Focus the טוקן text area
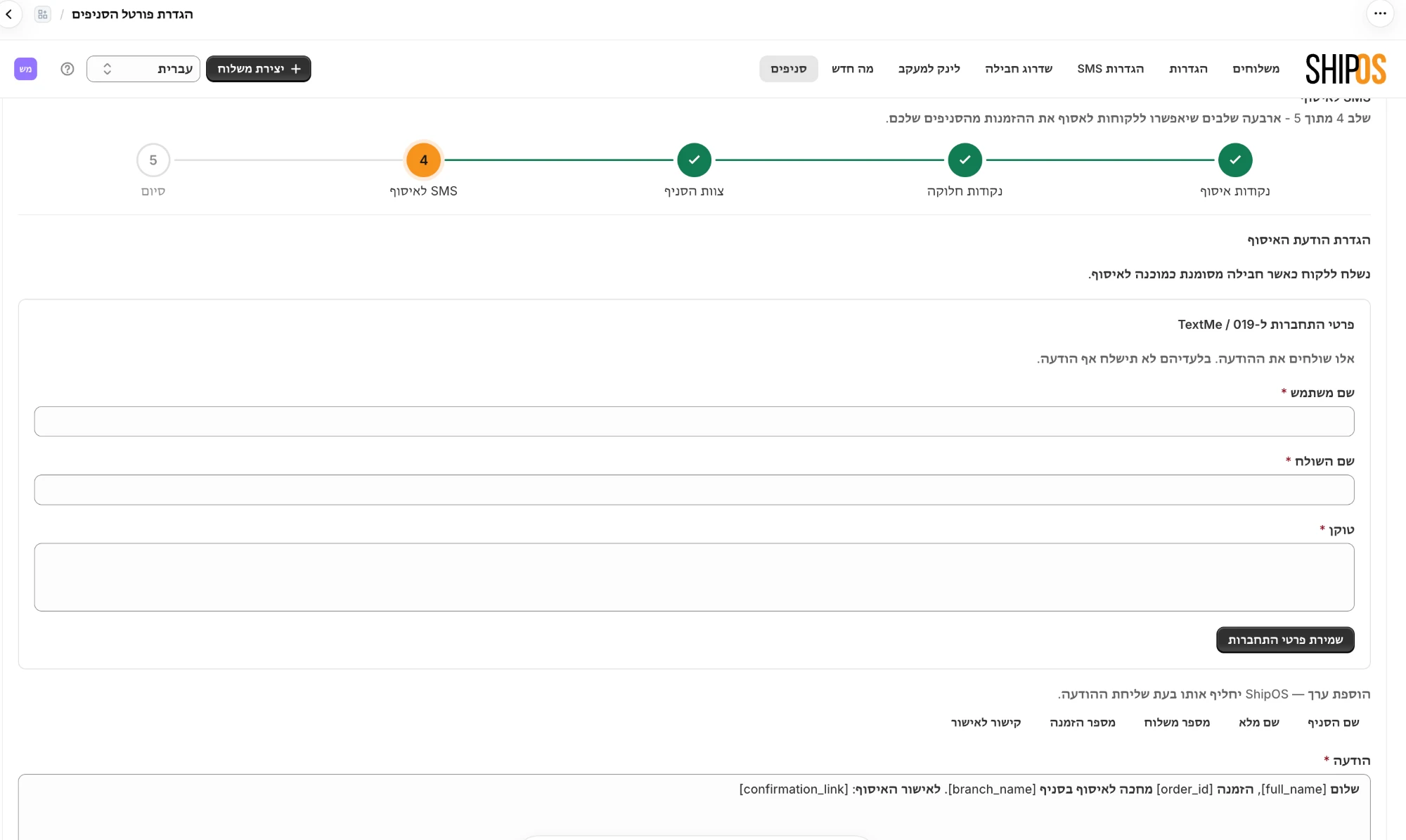 coord(694,577)
